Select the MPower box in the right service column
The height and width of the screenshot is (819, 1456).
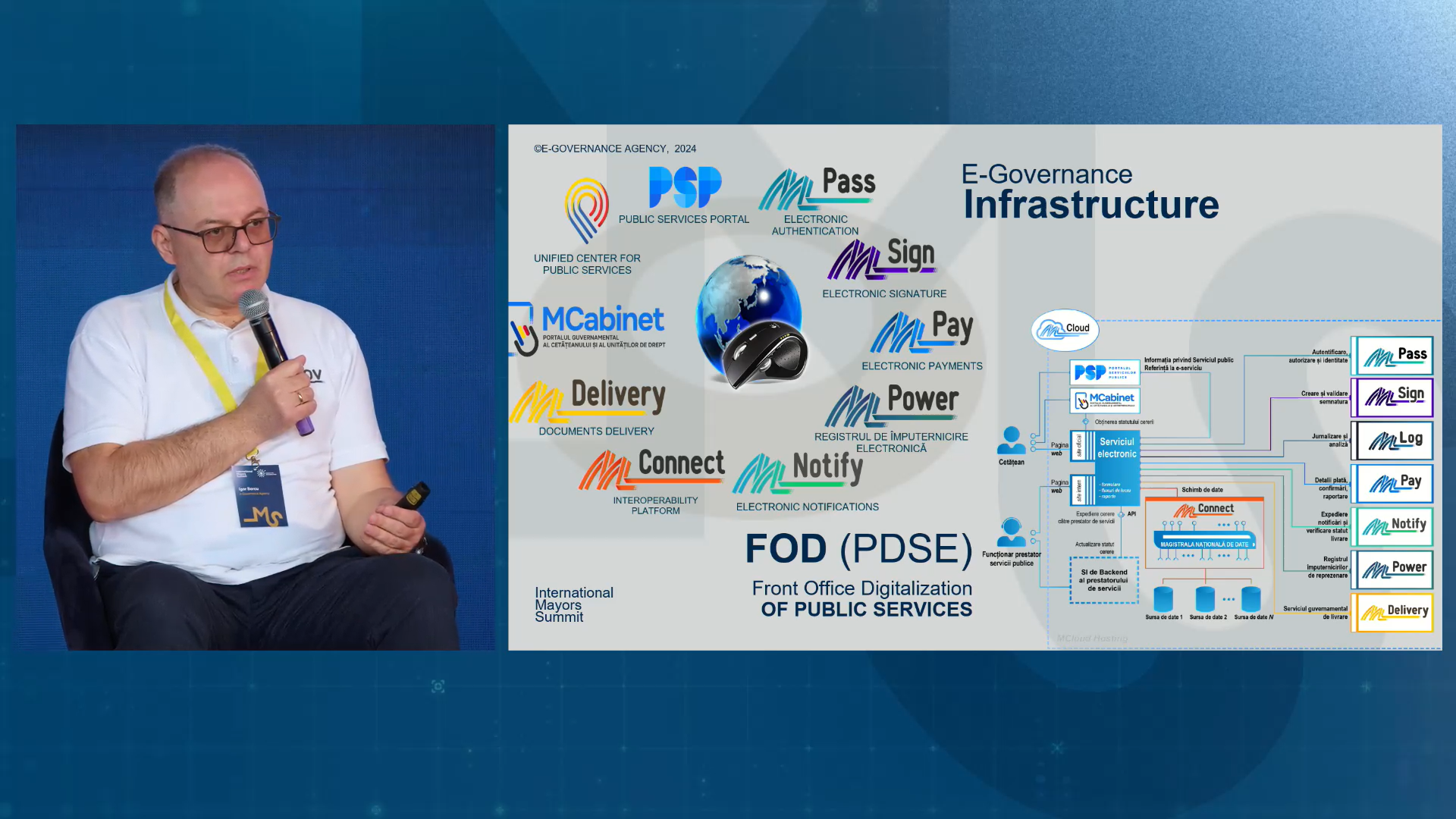[1393, 570]
